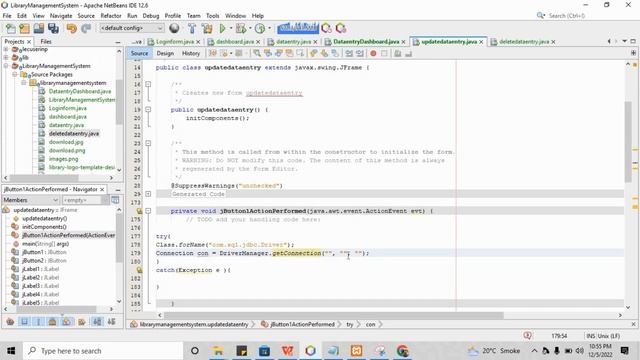This screenshot has width=640, height=360.
Task: Expand the Generated Code fold on line 29
Action: point(148,194)
